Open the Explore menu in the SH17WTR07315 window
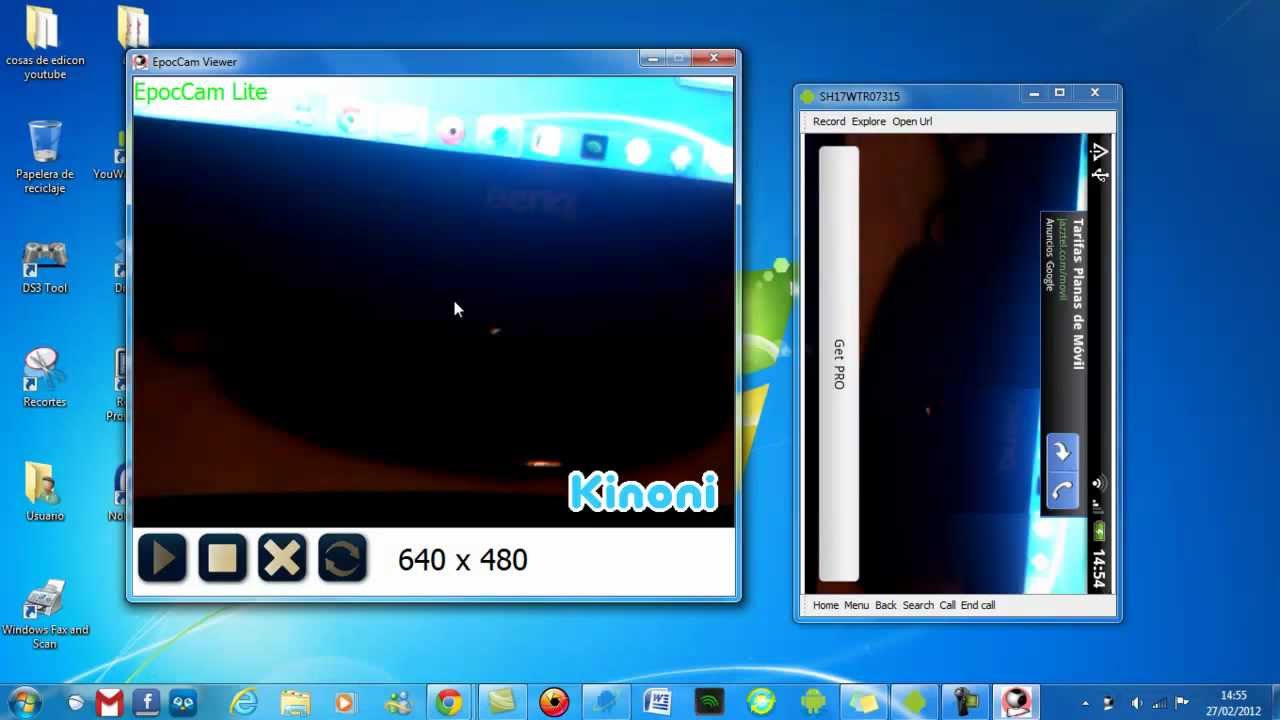Screen dimensions: 1280x720 tap(868, 121)
